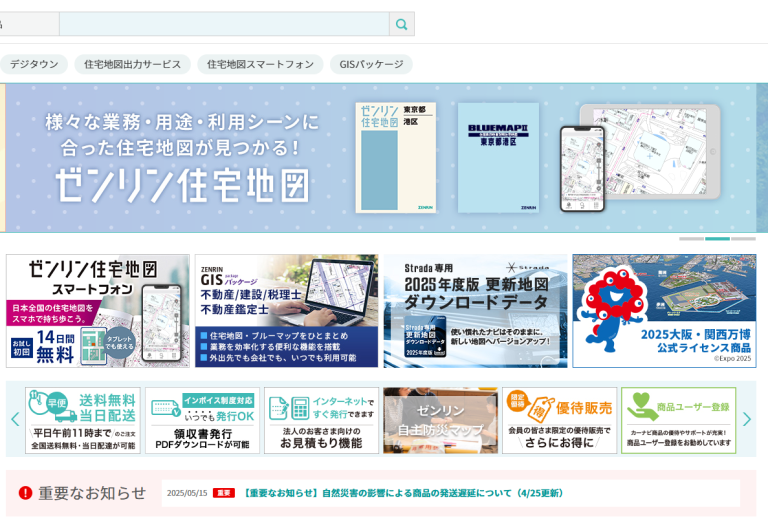The width and height of the screenshot is (768, 521).
Task: Open Strada 2025年度版 更新地図 banner
Action: [x=476, y=311]
